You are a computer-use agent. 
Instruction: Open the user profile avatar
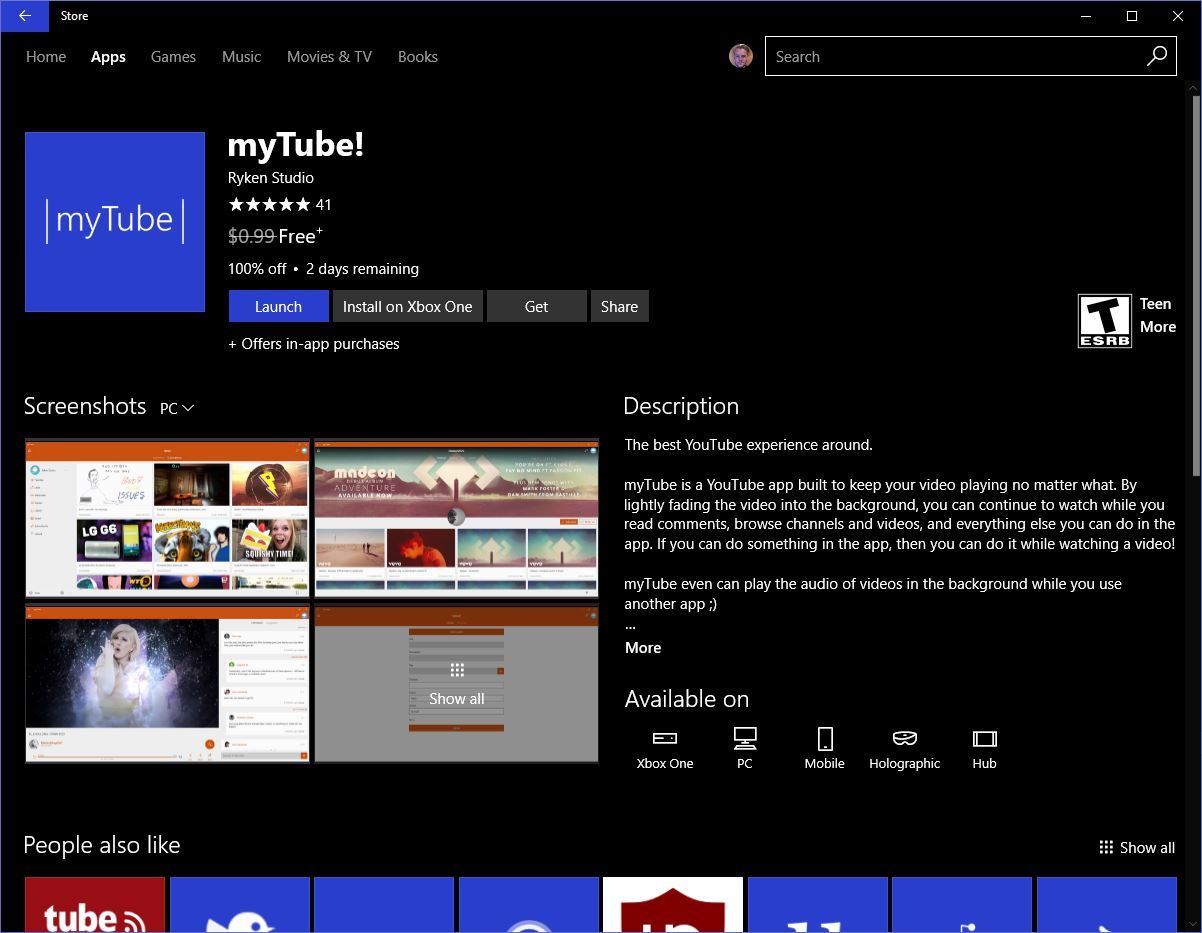click(740, 56)
